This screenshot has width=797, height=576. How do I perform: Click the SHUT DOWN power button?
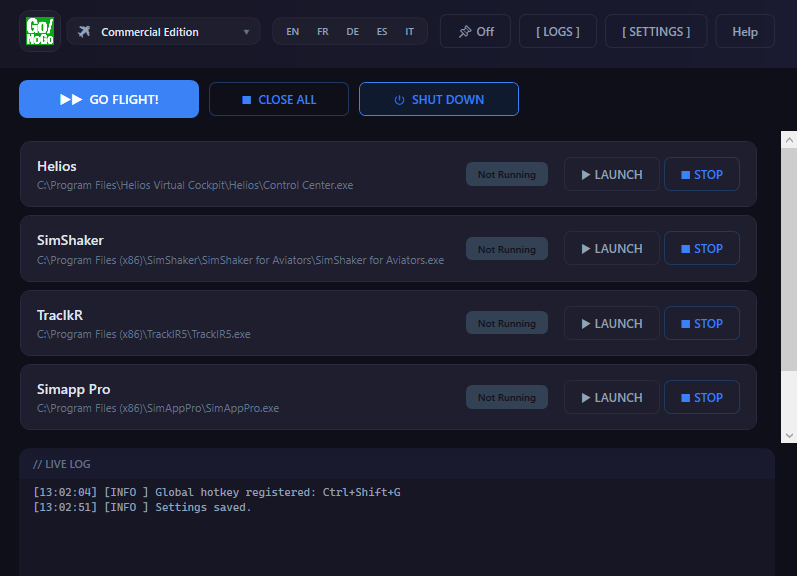438,99
